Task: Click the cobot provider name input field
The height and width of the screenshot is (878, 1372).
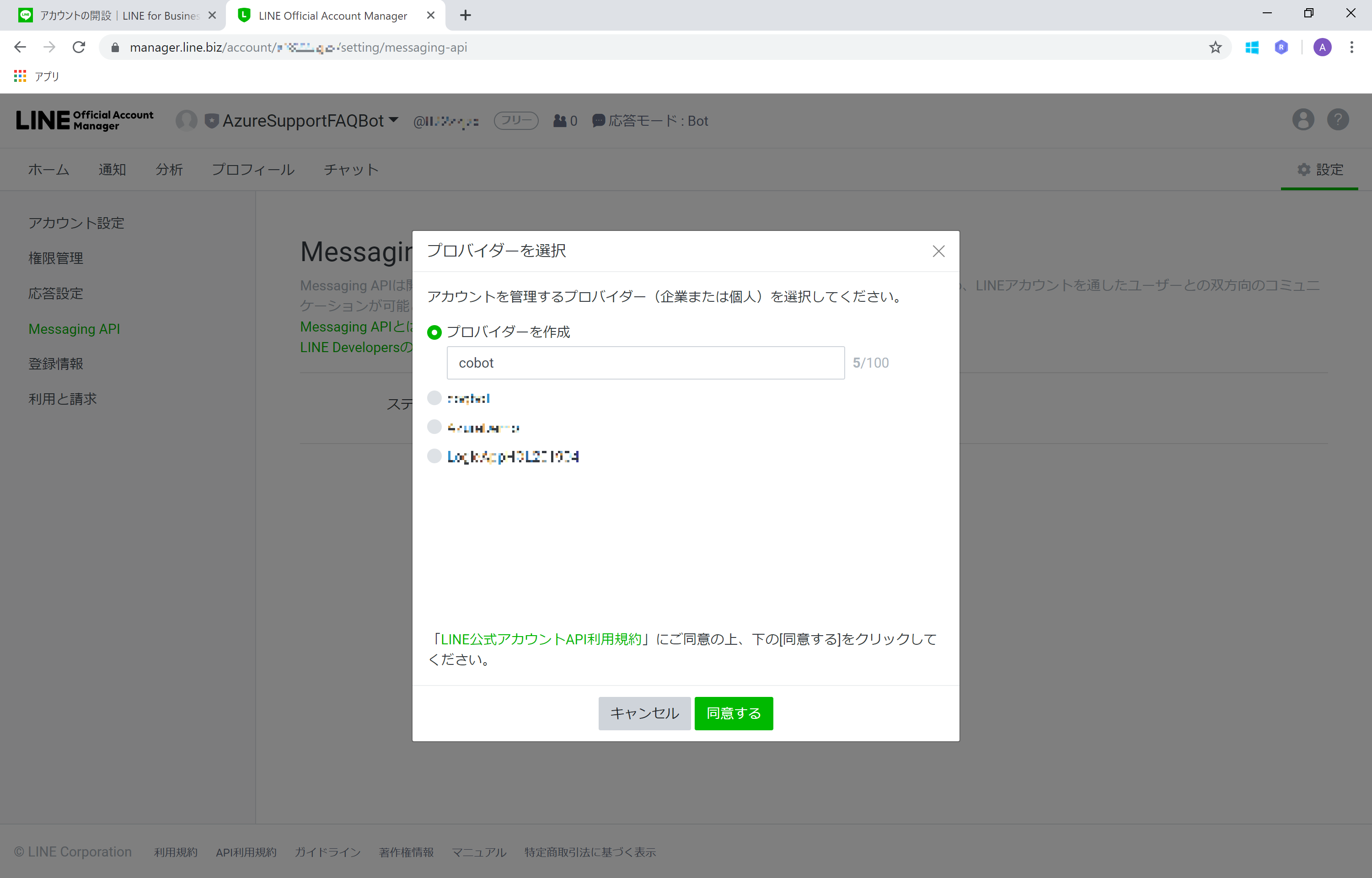Action: point(645,363)
